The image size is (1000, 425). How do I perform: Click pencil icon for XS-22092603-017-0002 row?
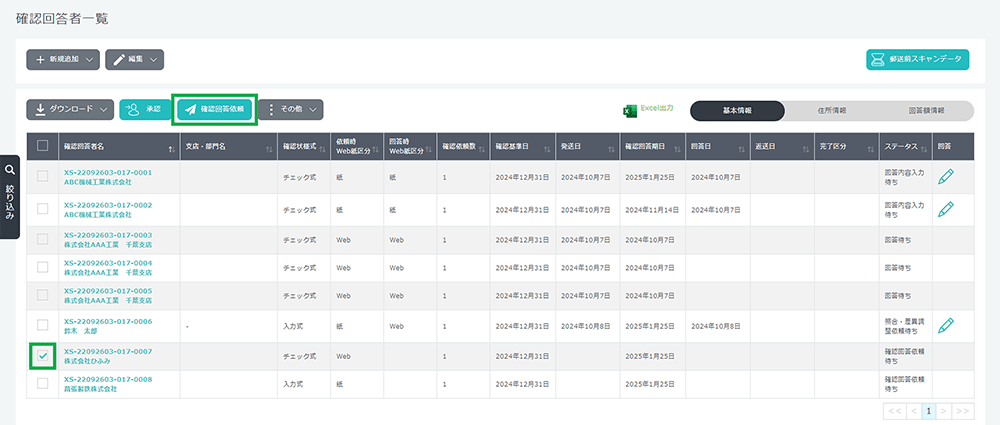946,208
